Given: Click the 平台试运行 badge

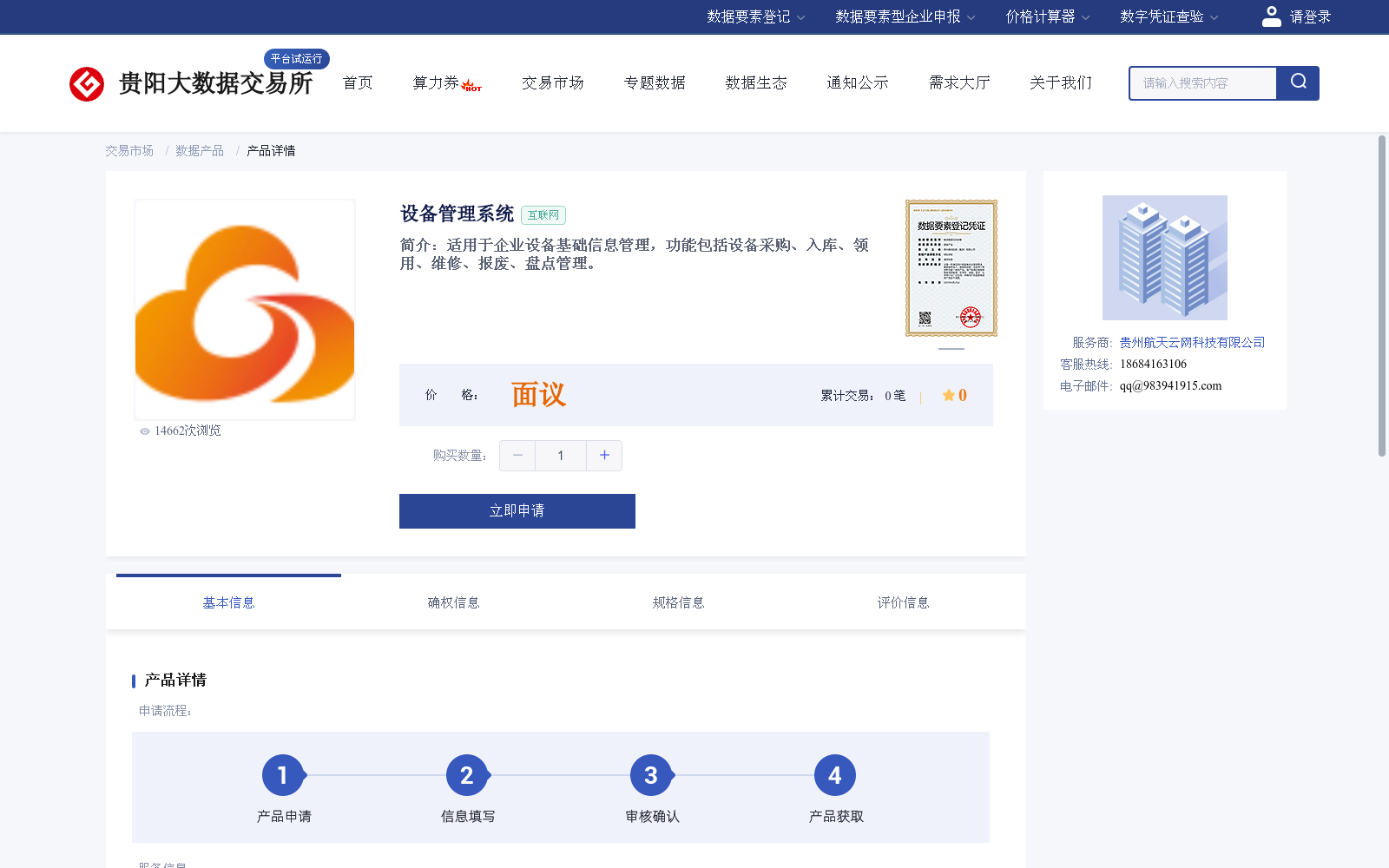Looking at the screenshot, I should point(296,58).
